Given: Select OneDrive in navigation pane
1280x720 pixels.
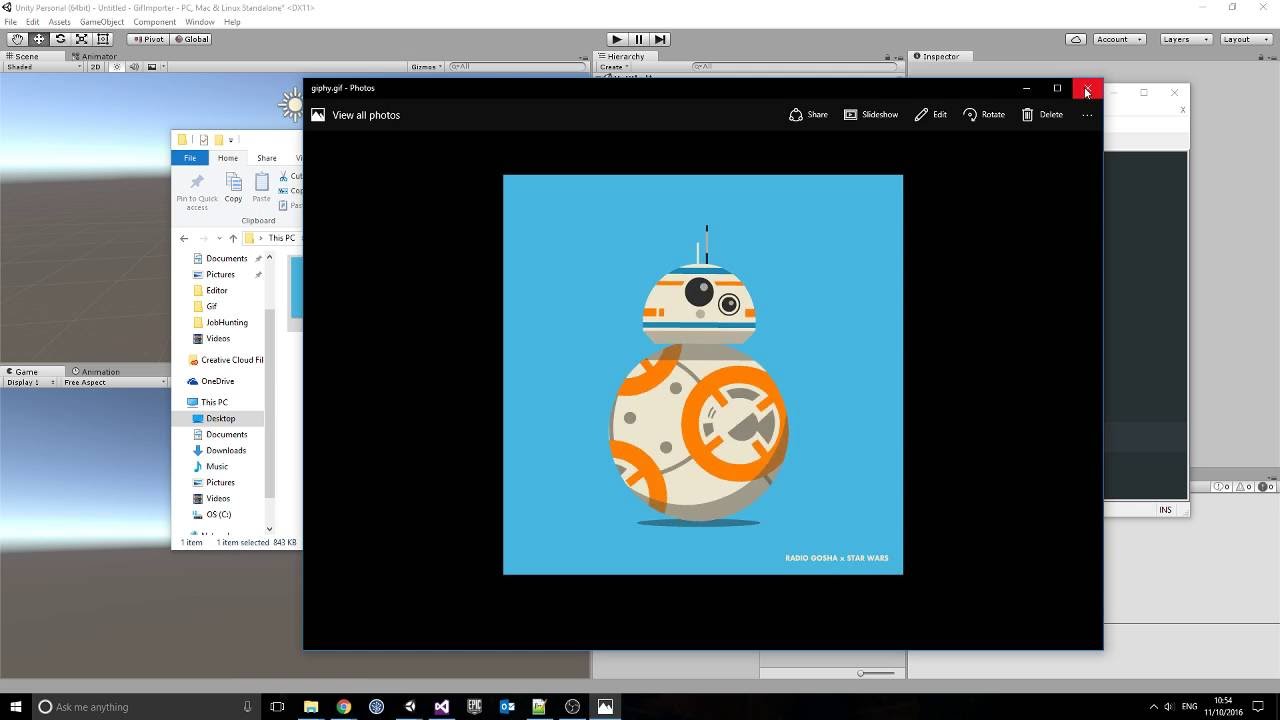Looking at the screenshot, I should tap(211, 381).
